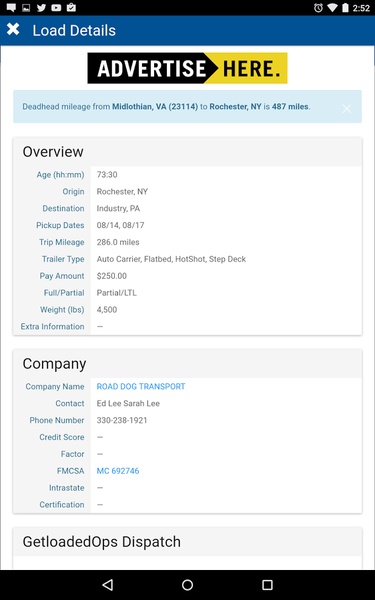Select the trip mileage 286.0 miles

[x=118, y=242]
